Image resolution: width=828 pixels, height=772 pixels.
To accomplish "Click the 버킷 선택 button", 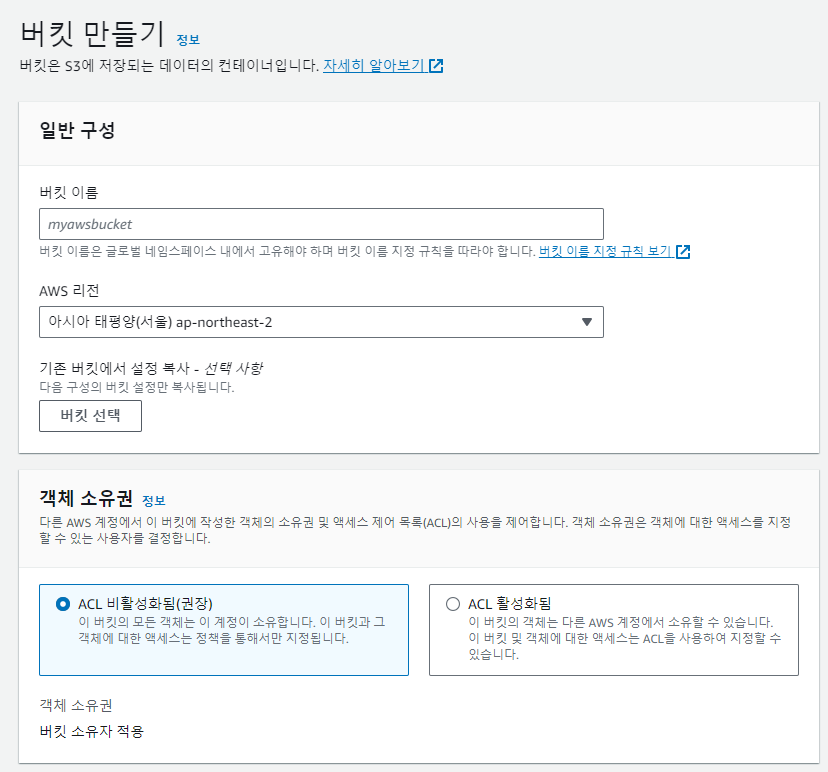I will [x=90, y=416].
